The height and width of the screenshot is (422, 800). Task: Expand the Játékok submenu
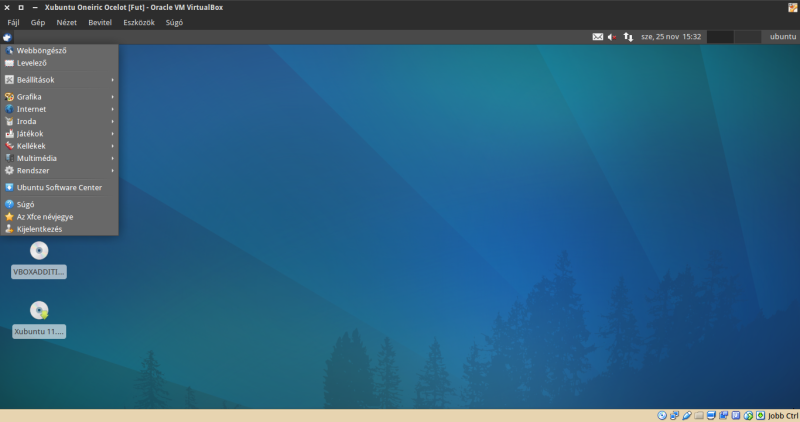pos(60,133)
